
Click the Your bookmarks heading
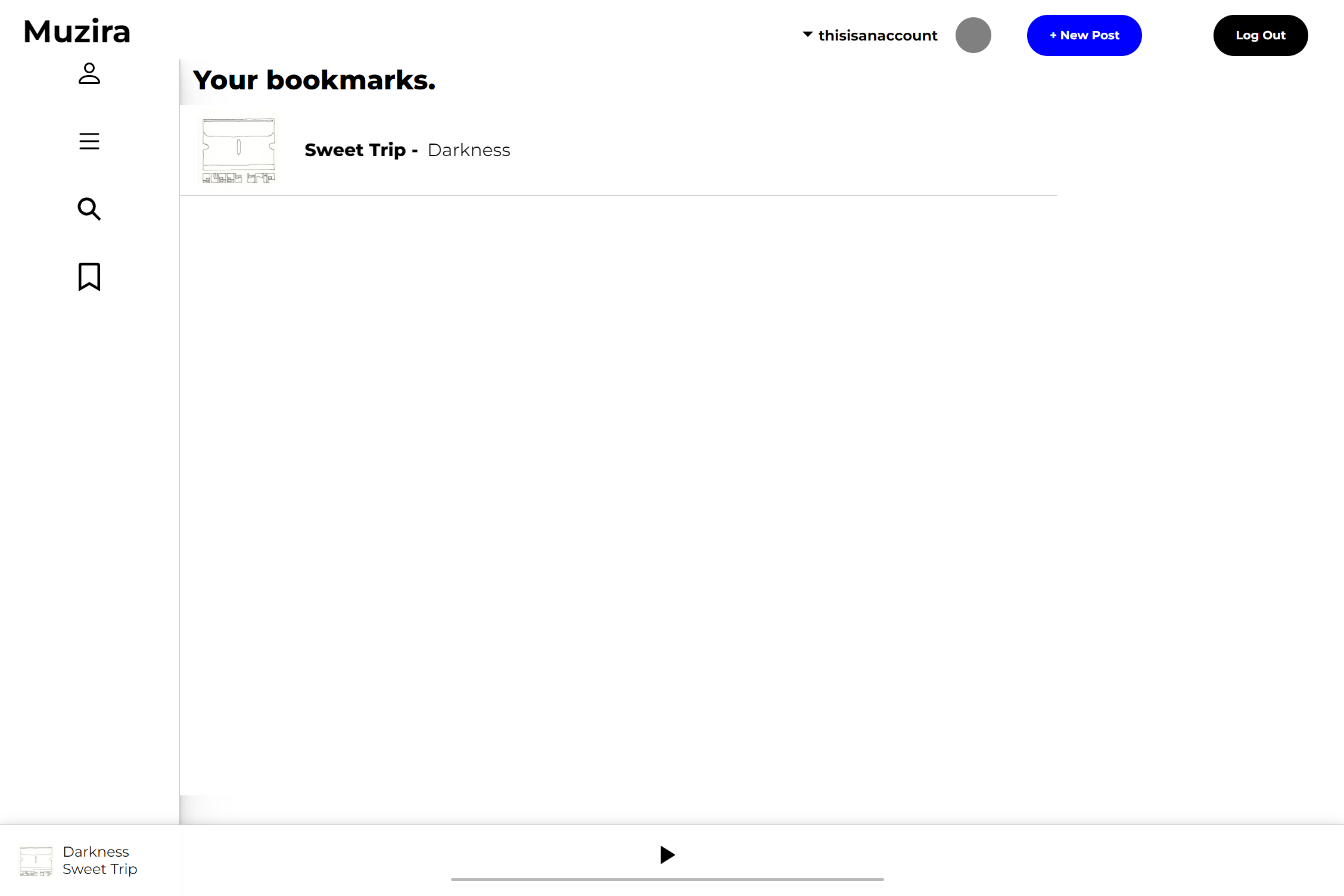(314, 80)
